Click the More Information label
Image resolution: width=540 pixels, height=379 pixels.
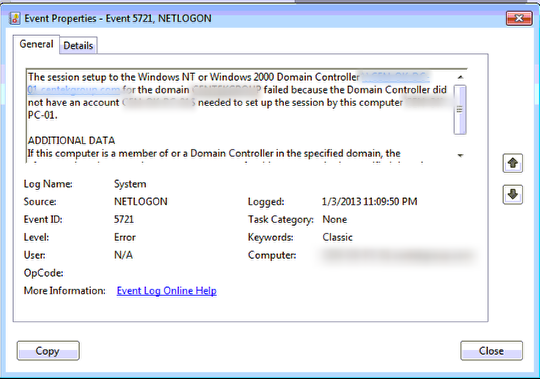(64, 291)
